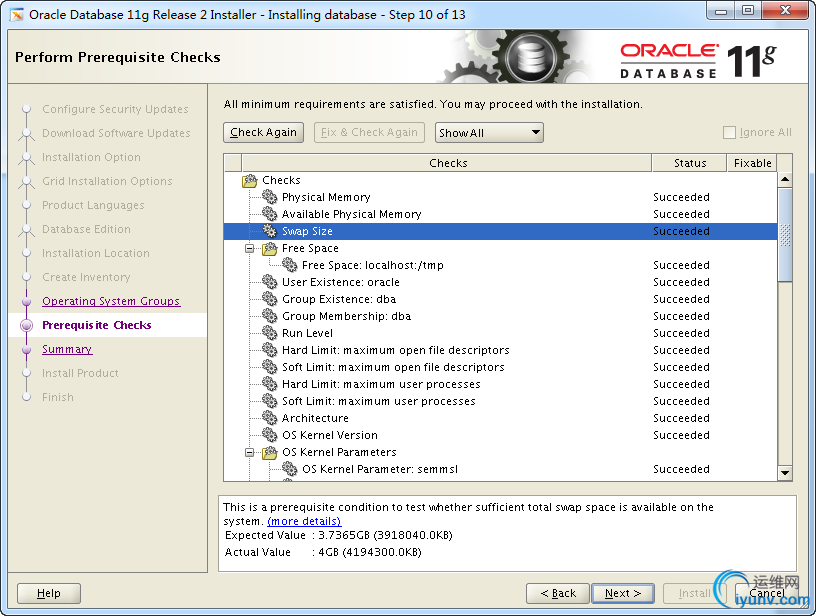Select the OS Kernel Parameter: semmsl row
The image size is (816, 616).
(x=501, y=469)
